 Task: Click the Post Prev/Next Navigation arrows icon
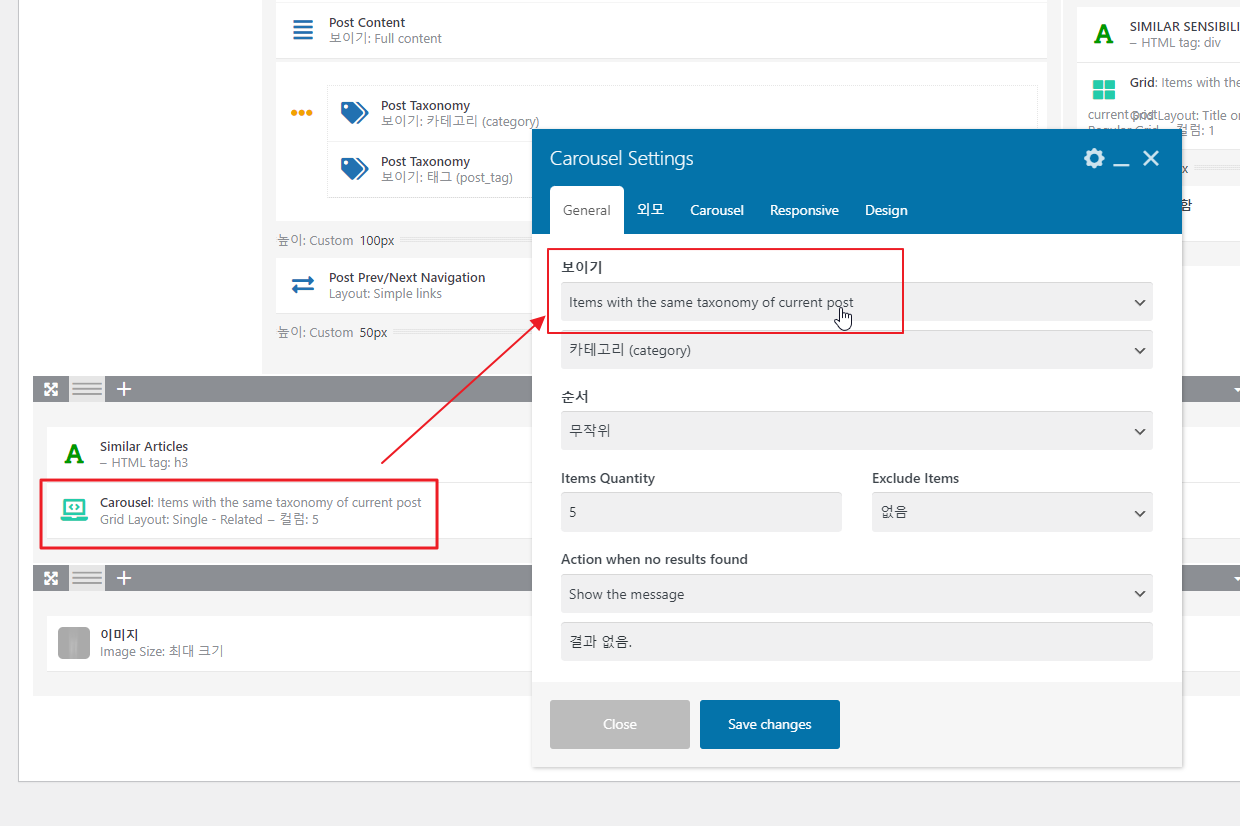[x=303, y=285]
